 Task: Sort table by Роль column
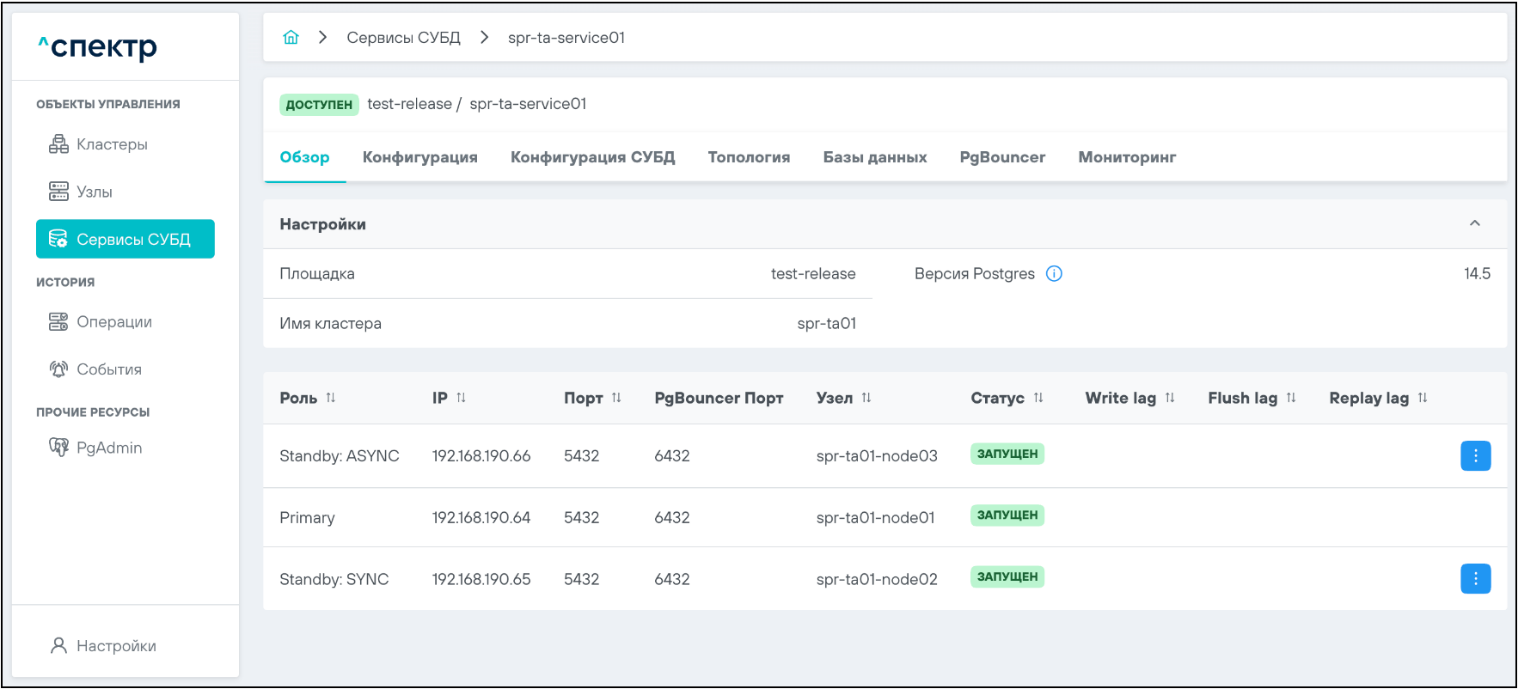click(330, 399)
